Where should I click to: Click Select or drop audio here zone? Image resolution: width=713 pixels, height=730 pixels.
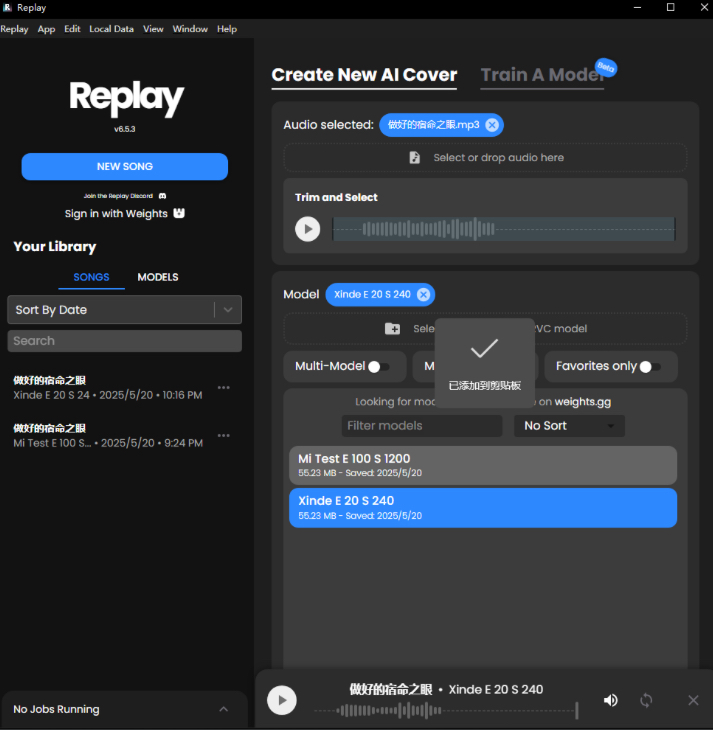(485, 158)
